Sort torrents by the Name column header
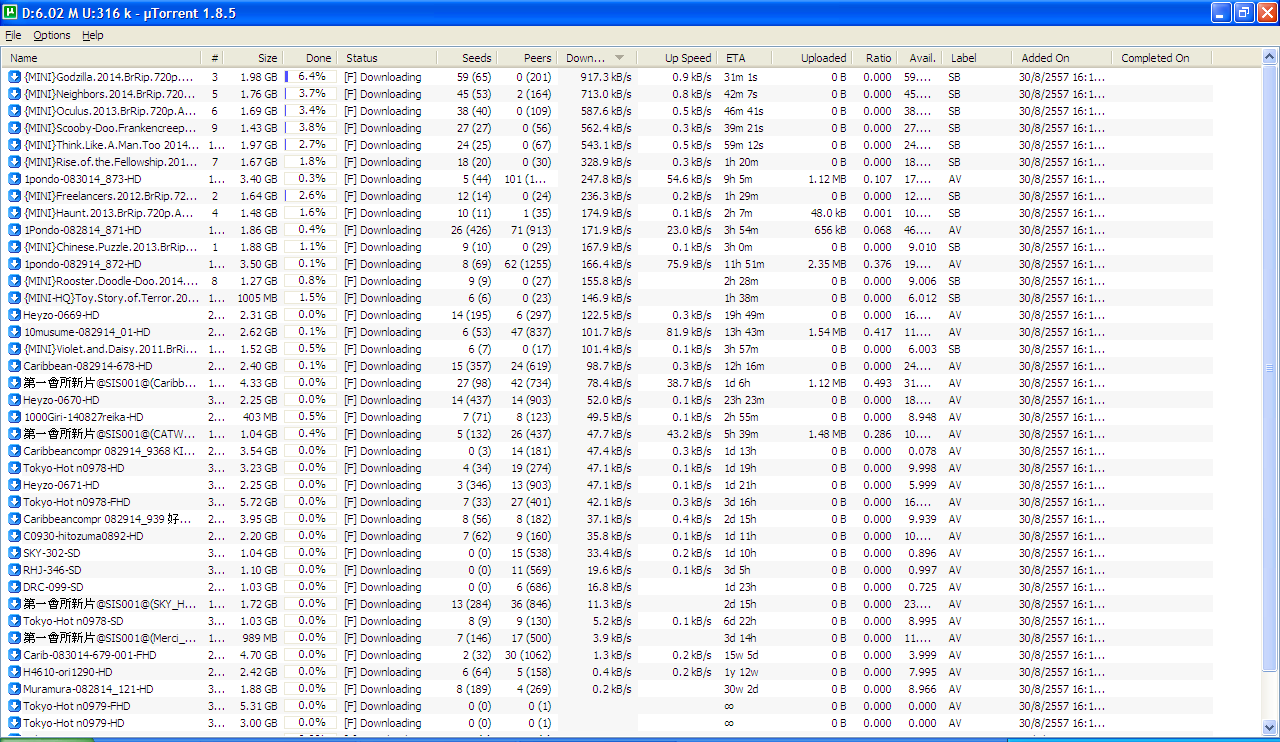The width and height of the screenshot is (1280, 742). (x=102, y=58)
